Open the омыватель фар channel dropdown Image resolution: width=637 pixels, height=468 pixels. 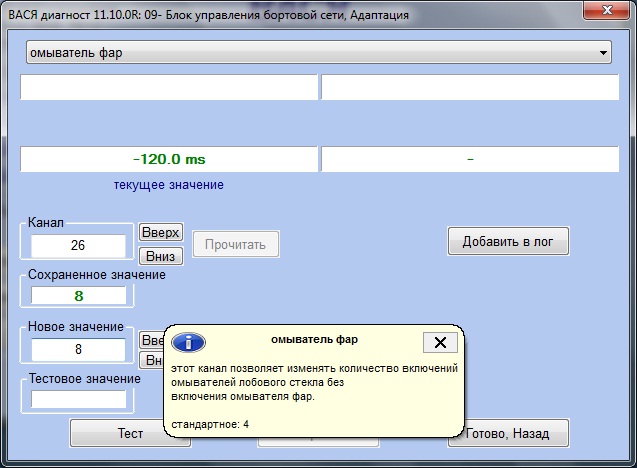tap(318, 52)
